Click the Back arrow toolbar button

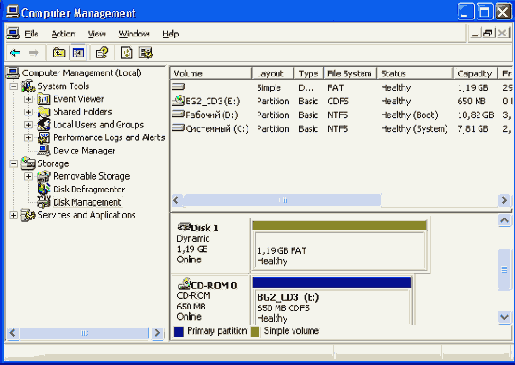(15, 53)
